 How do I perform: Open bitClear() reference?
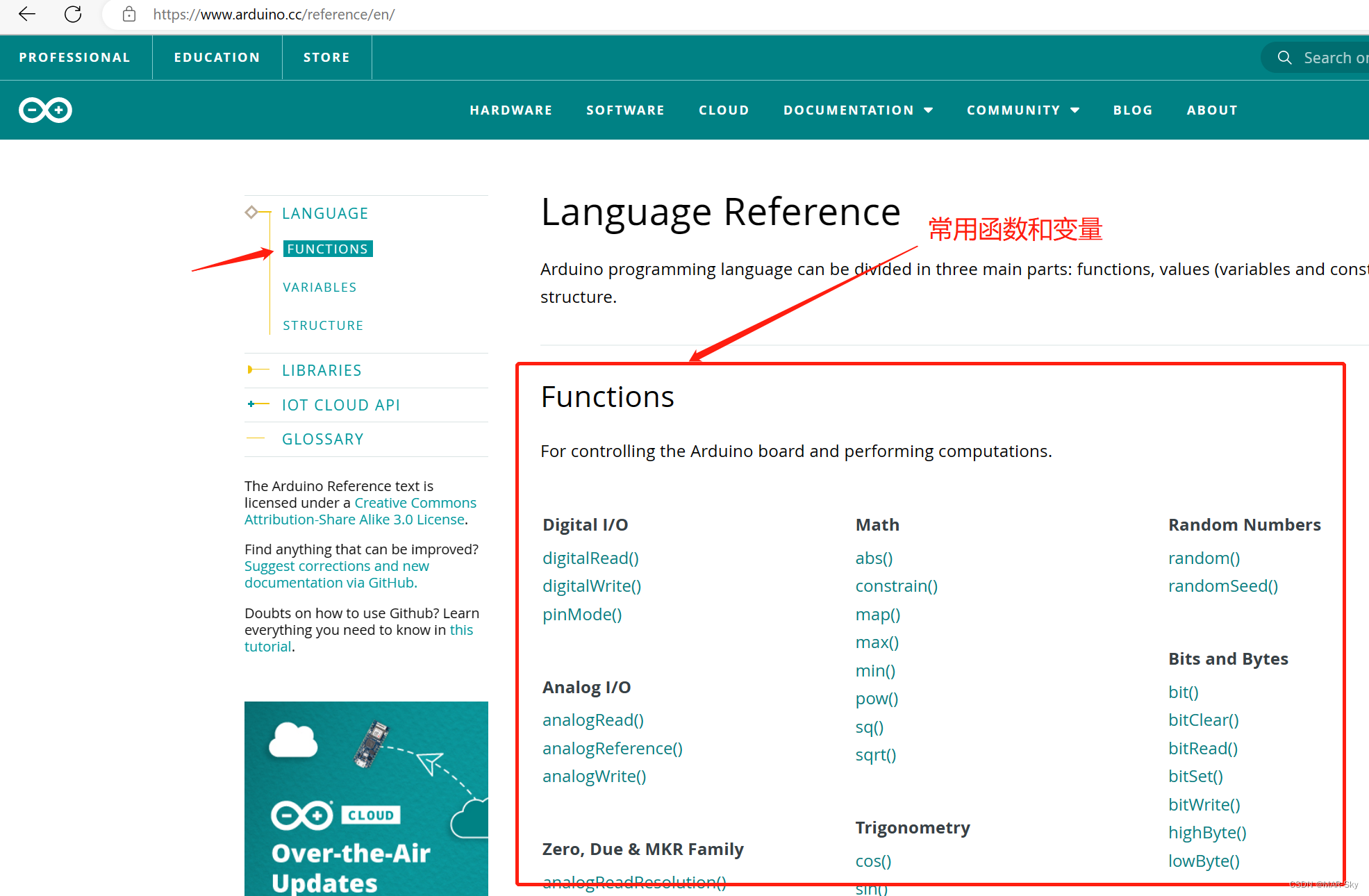pyautogui.click(x=1204, y=720)
